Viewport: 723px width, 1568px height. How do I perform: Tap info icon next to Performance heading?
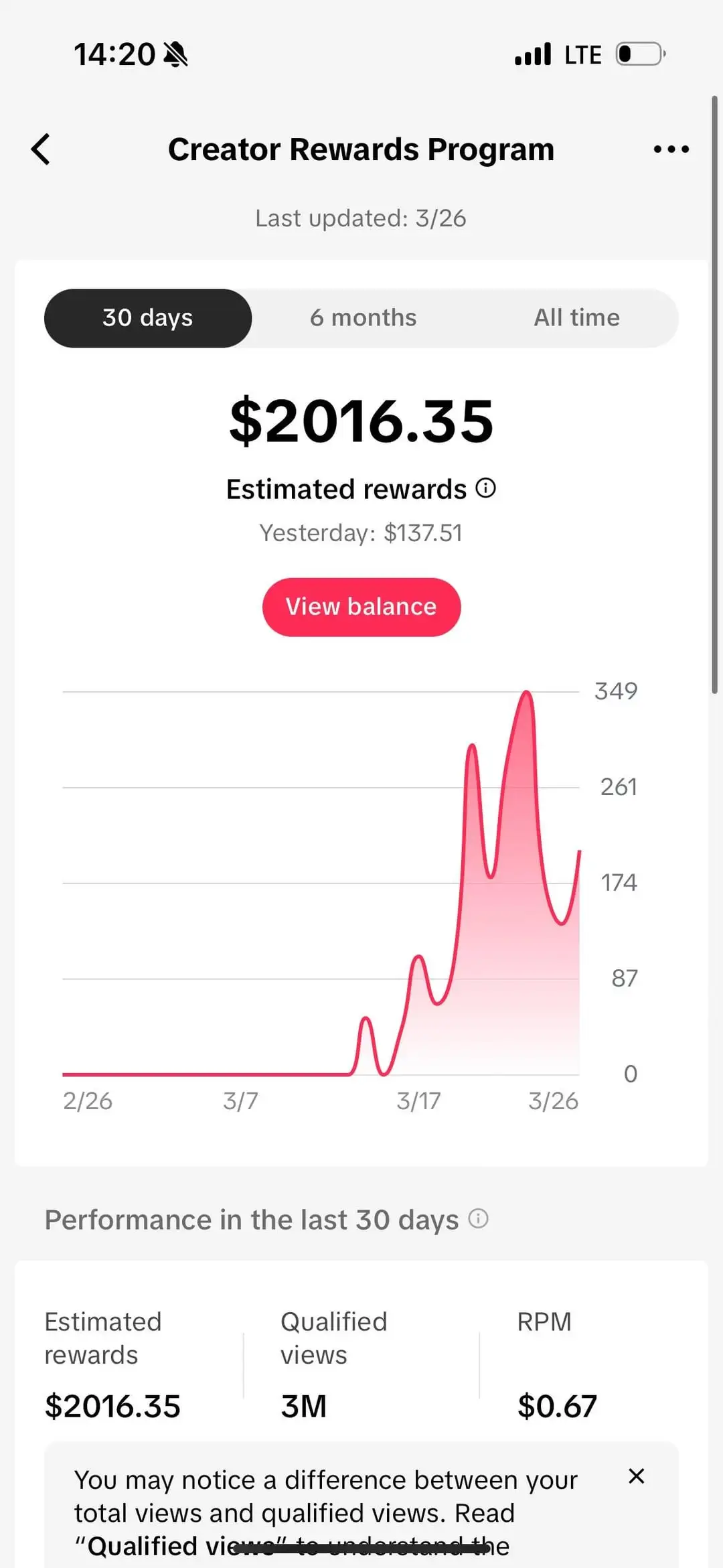click(x=478, y=1218)
